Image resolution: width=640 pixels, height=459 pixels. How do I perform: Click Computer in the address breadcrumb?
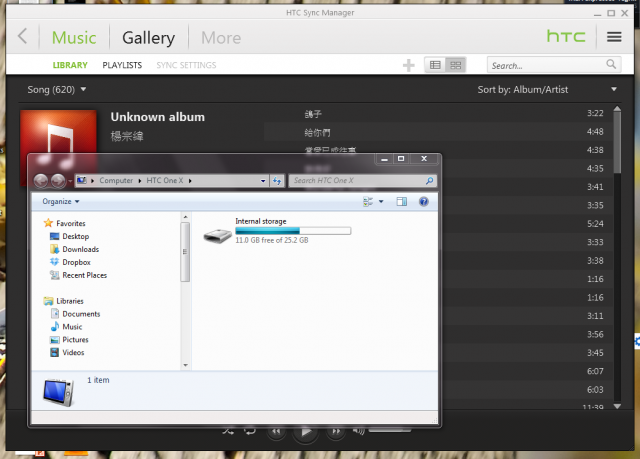click(x=116, y=180)
